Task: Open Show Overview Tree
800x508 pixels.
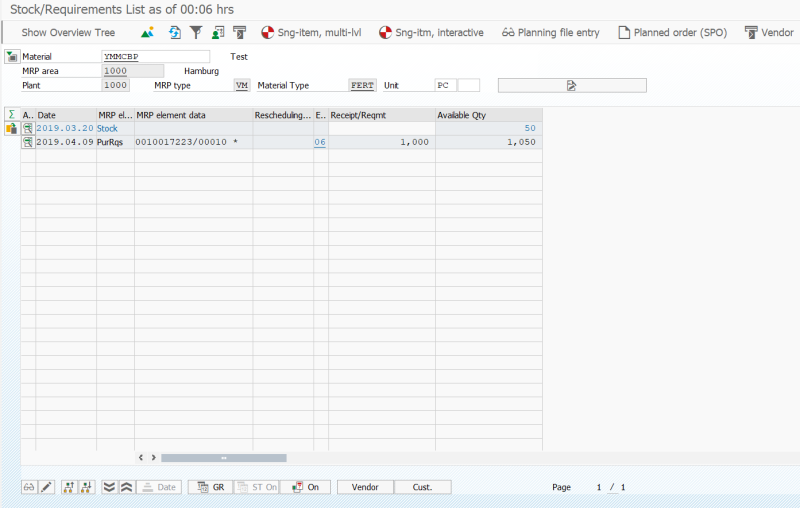Action: point(68,33)
